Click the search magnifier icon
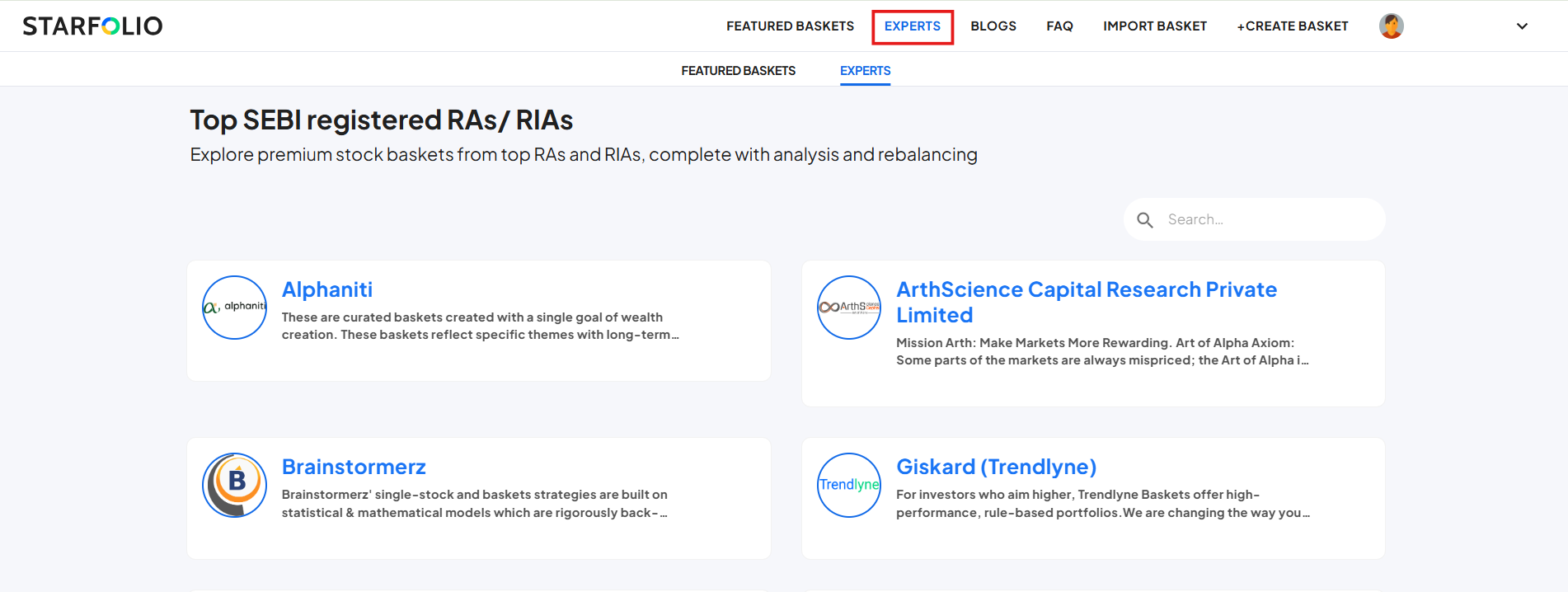The width and height of the screenshot is (1568, 592). [1145, 220]
